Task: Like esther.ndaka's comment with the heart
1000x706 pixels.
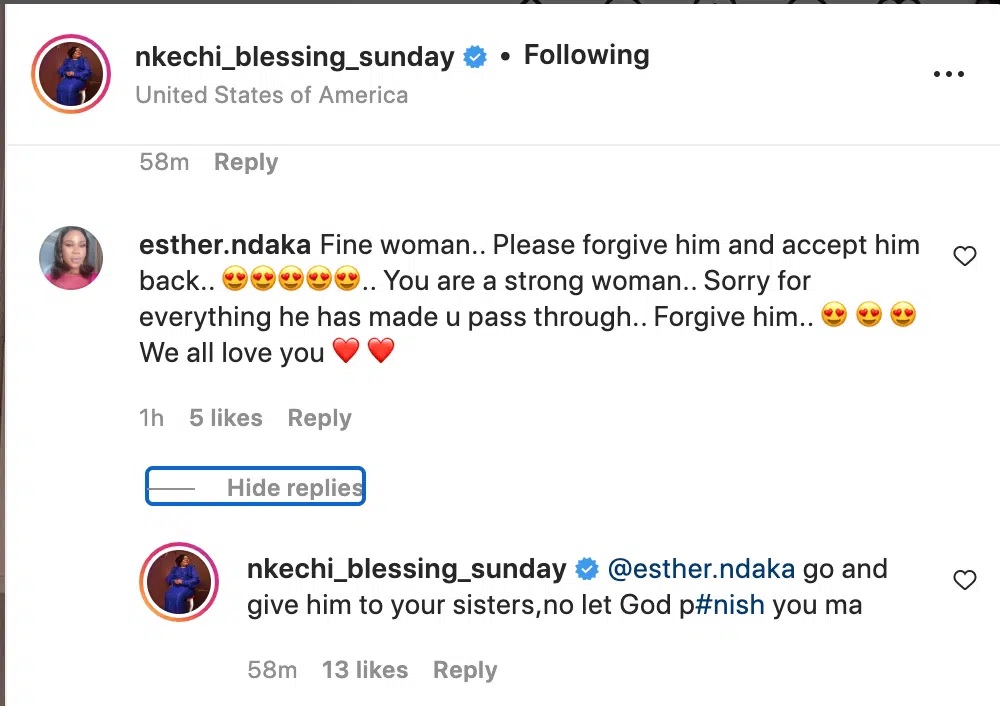Action: (964, 257)
